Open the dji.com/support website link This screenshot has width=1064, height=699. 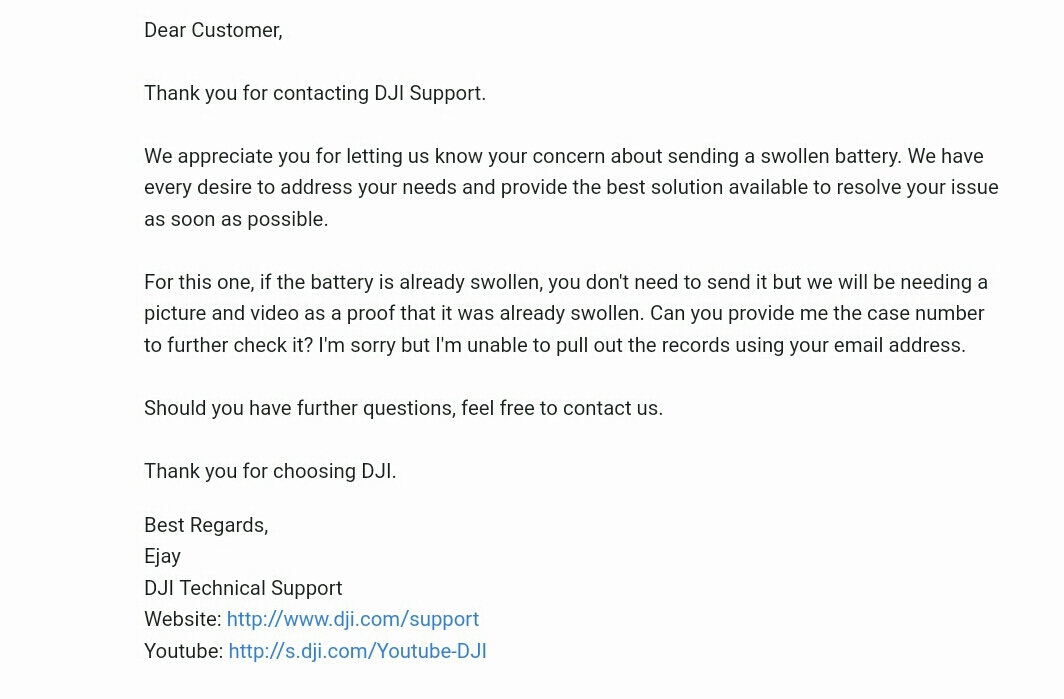click(x=352, y=619)
